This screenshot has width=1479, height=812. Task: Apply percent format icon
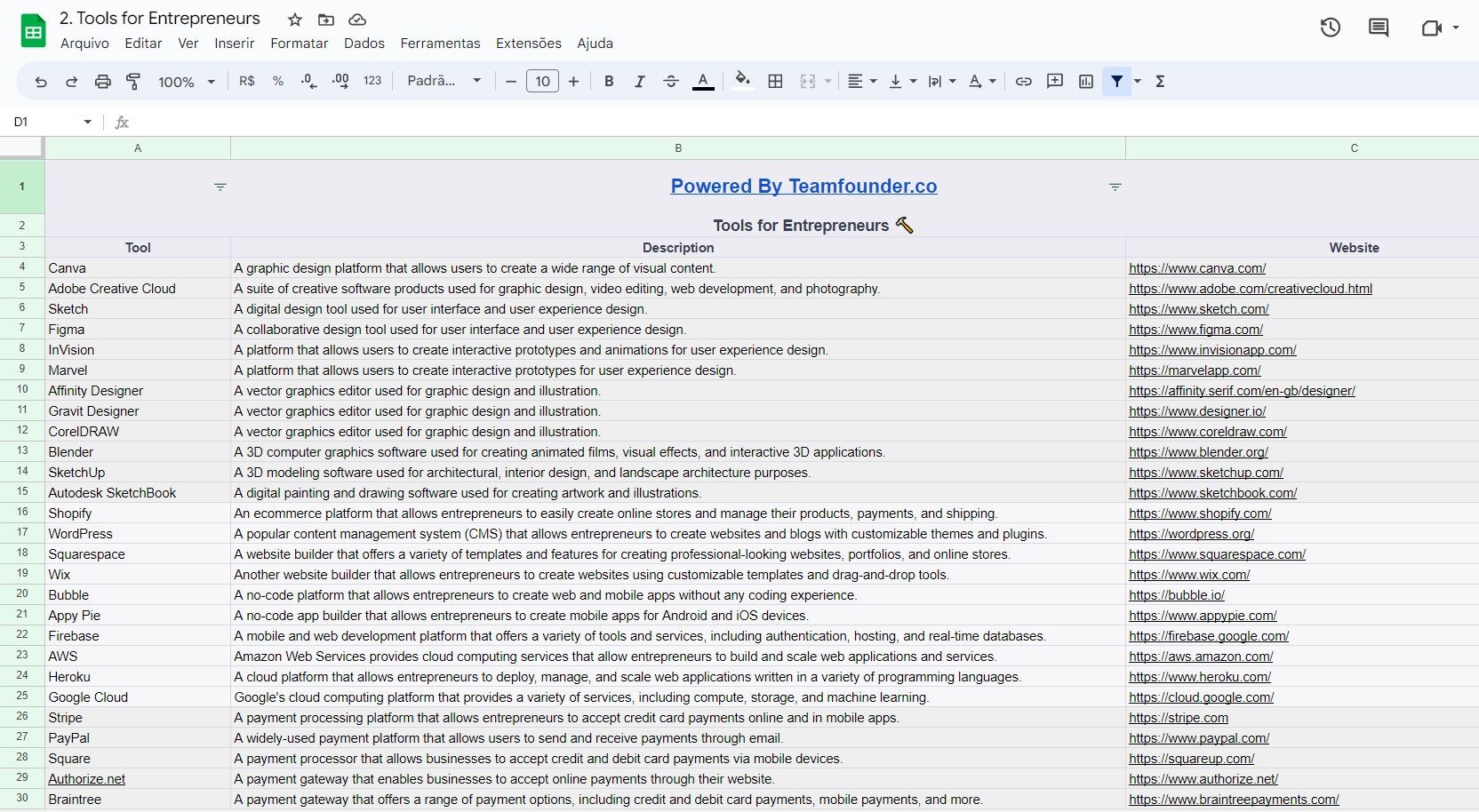coord(278,81)
